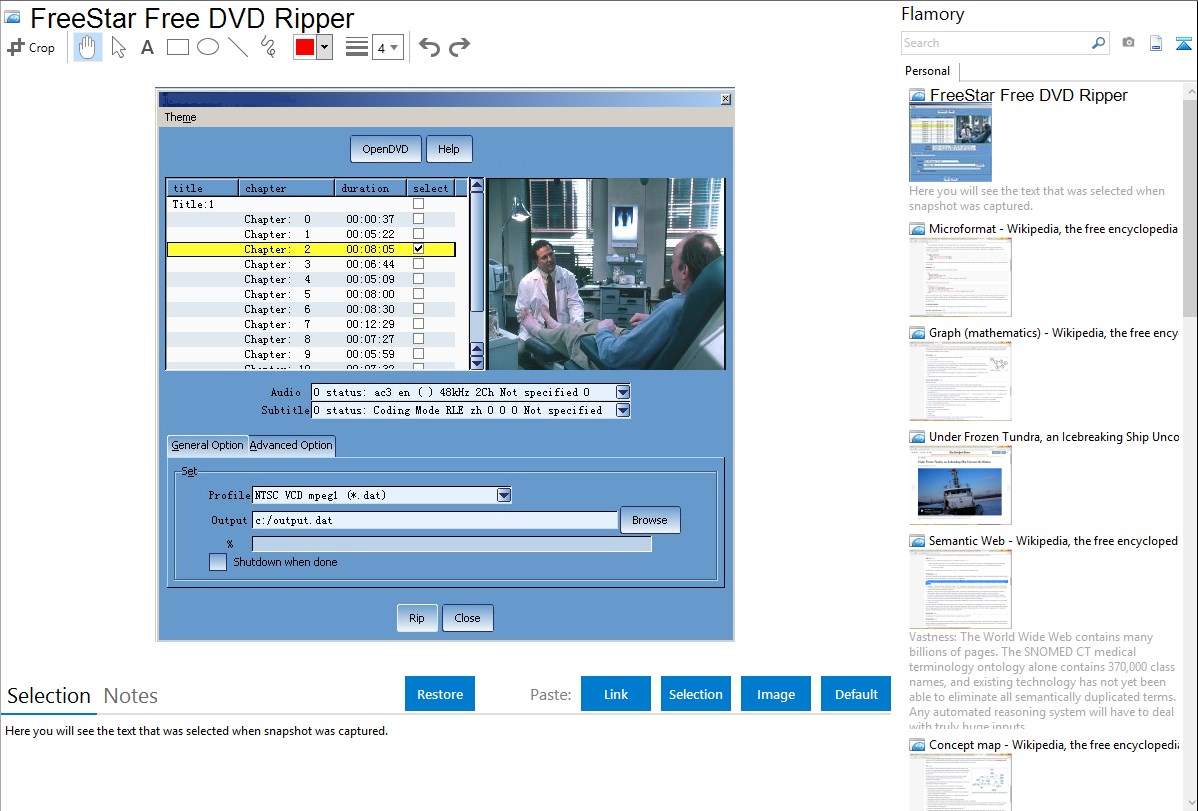
Task: Expand the Audio track dropdown
Action: point(623,392)
